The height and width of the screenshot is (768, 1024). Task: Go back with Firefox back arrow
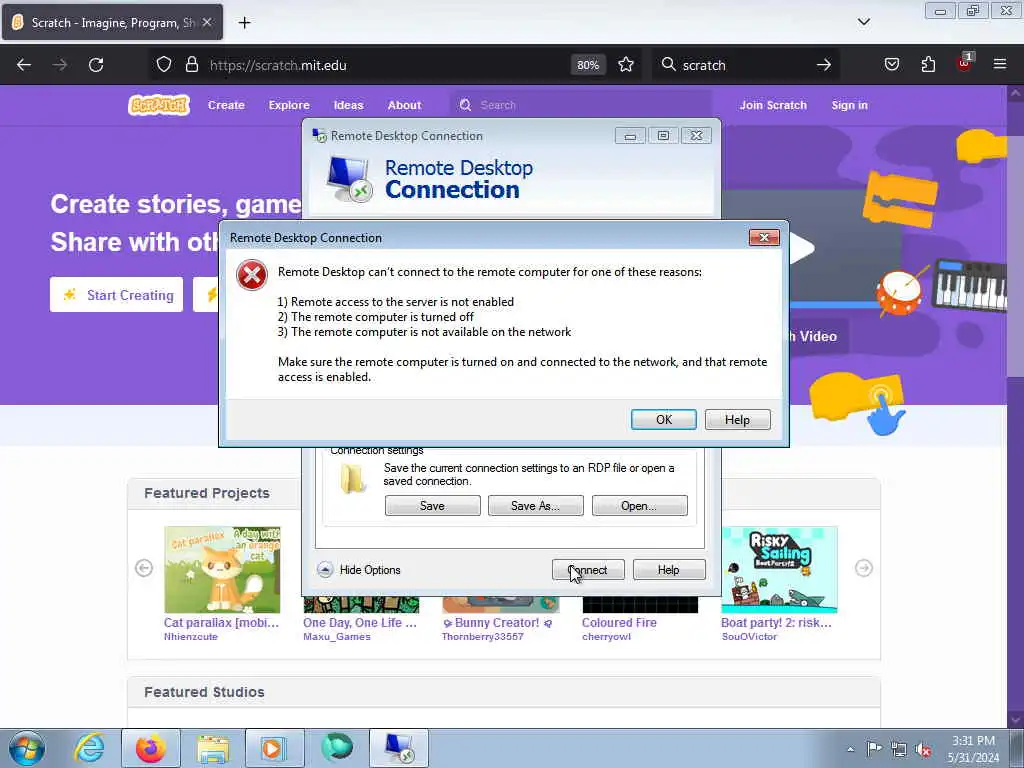coord(24,65)
